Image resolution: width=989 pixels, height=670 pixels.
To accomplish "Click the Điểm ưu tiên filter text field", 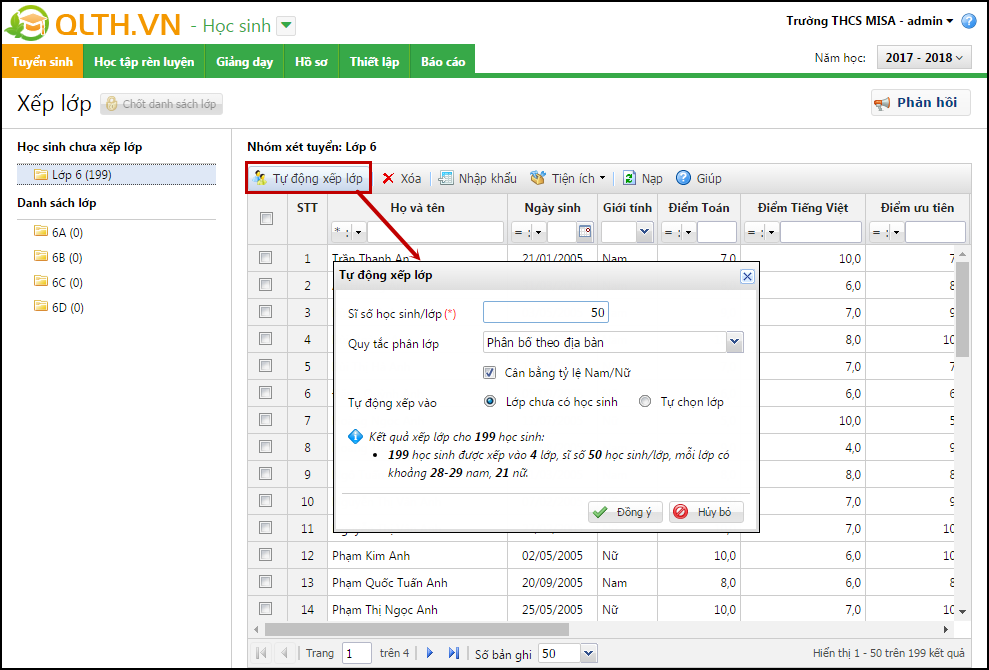I will (x=935, y=232).
